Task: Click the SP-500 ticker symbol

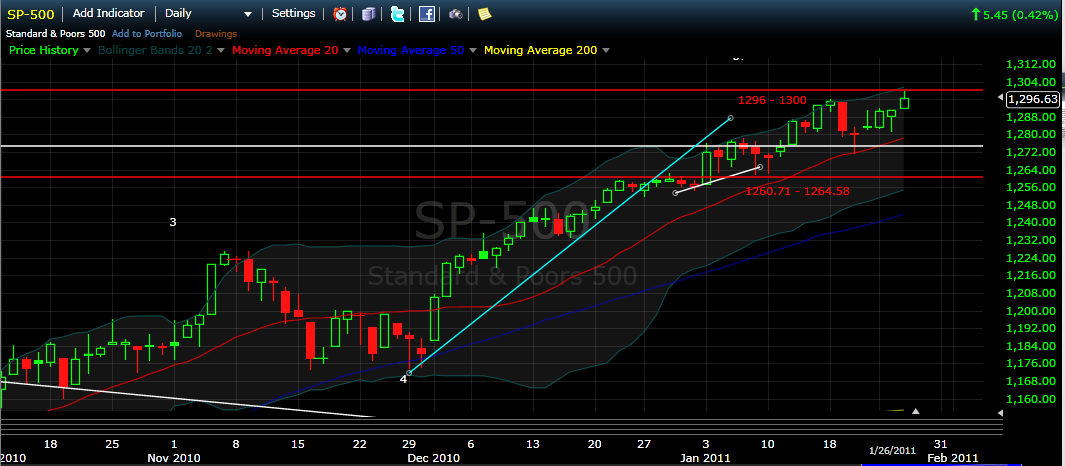Action: (30, 14)
